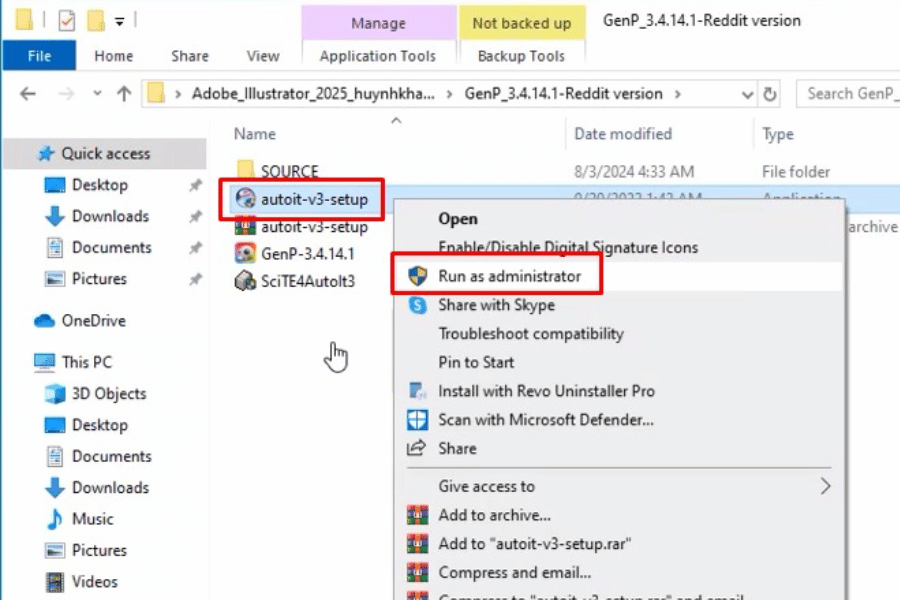Select 3D Objects under This PC

[108, 394]
